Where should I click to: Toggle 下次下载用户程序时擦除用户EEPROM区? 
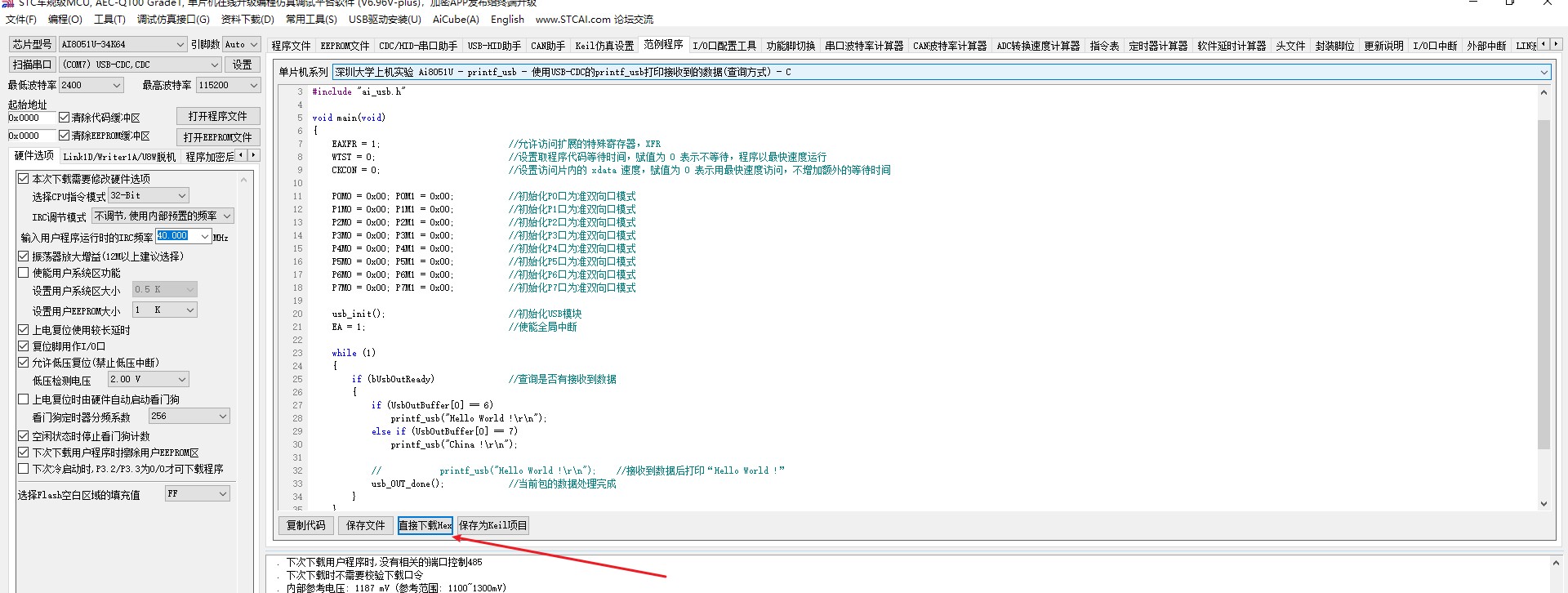coord(24,452)
